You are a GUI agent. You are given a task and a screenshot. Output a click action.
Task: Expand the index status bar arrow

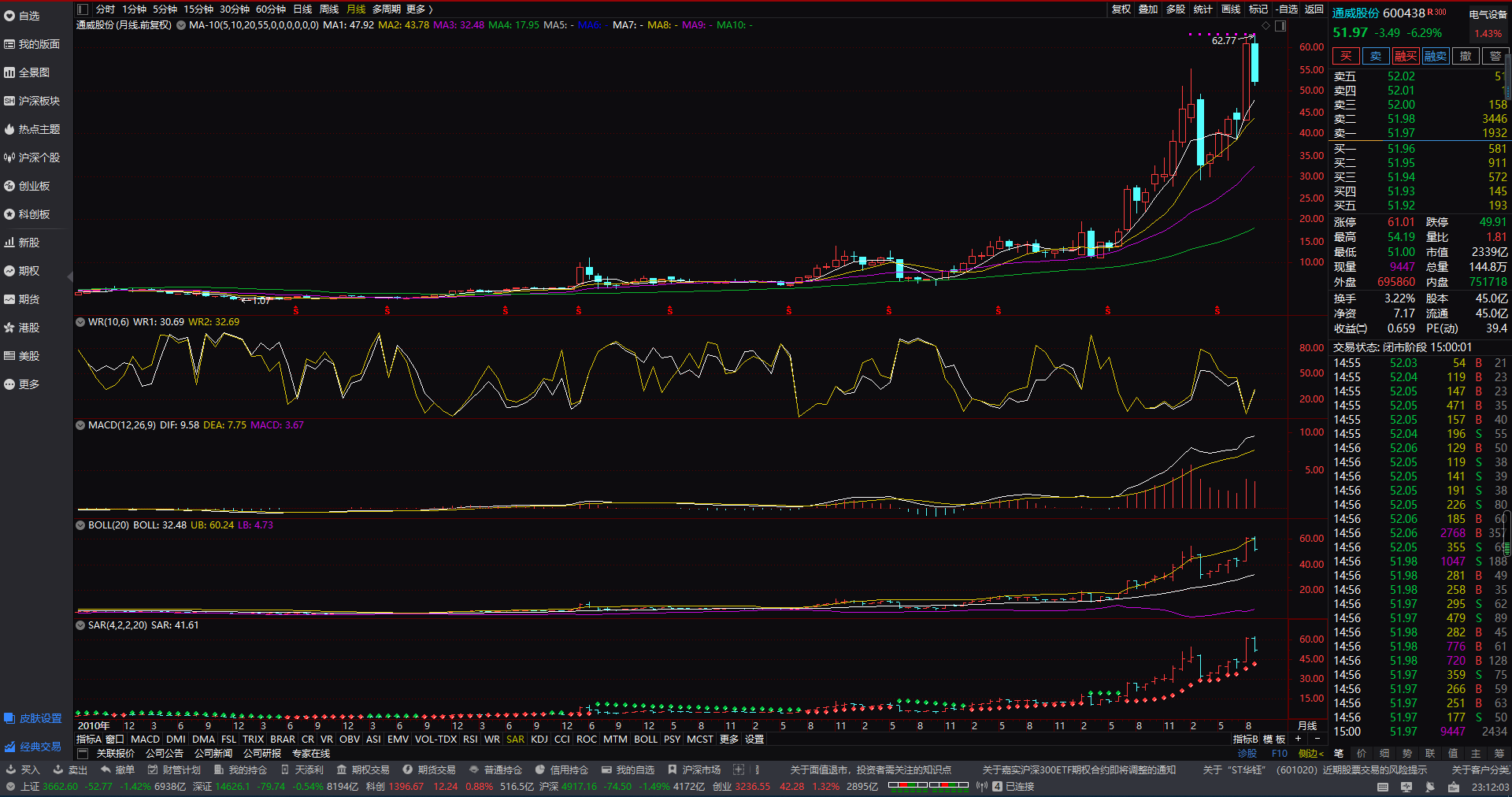pos(11,787)
